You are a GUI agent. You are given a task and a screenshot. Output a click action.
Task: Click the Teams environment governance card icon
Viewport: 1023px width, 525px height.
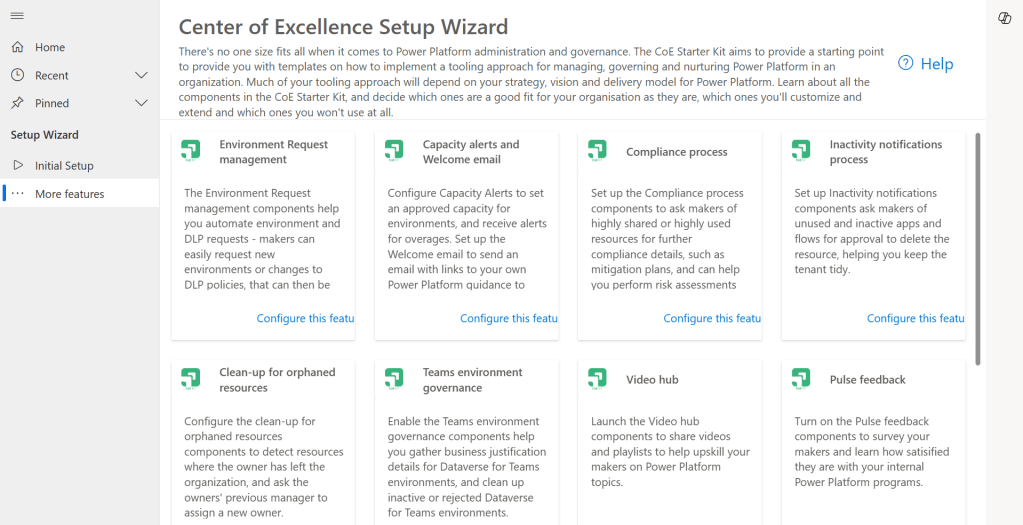pos(394,379)
